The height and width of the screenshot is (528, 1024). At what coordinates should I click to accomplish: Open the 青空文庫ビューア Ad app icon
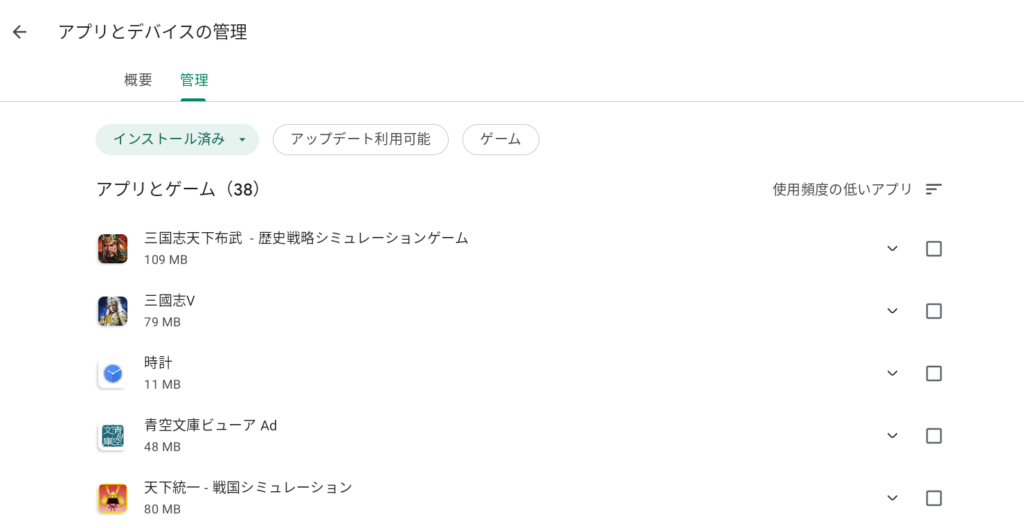click(x=112, y=436)
